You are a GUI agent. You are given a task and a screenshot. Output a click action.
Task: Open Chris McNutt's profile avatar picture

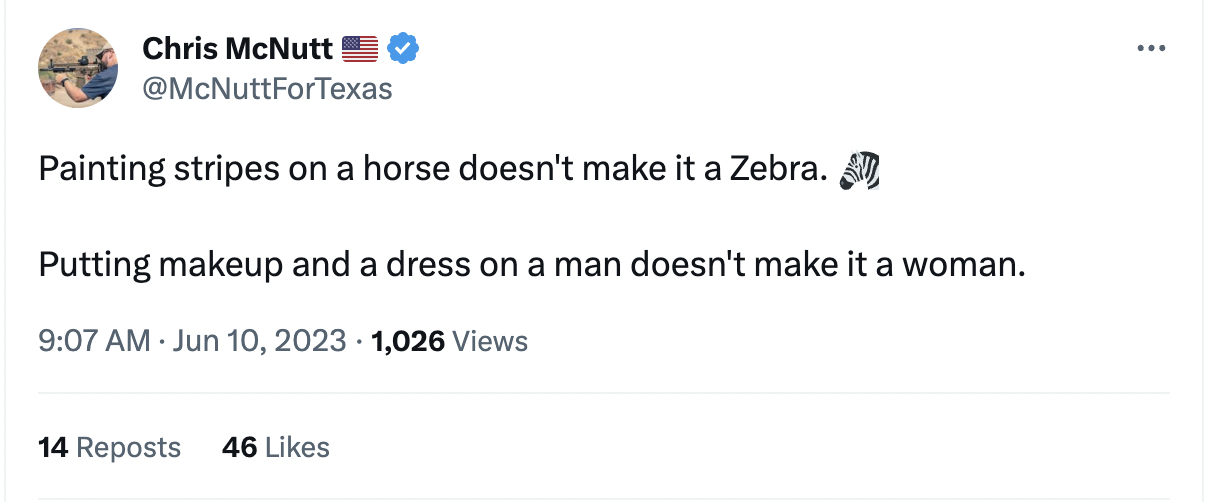click(x=78, y=68)
